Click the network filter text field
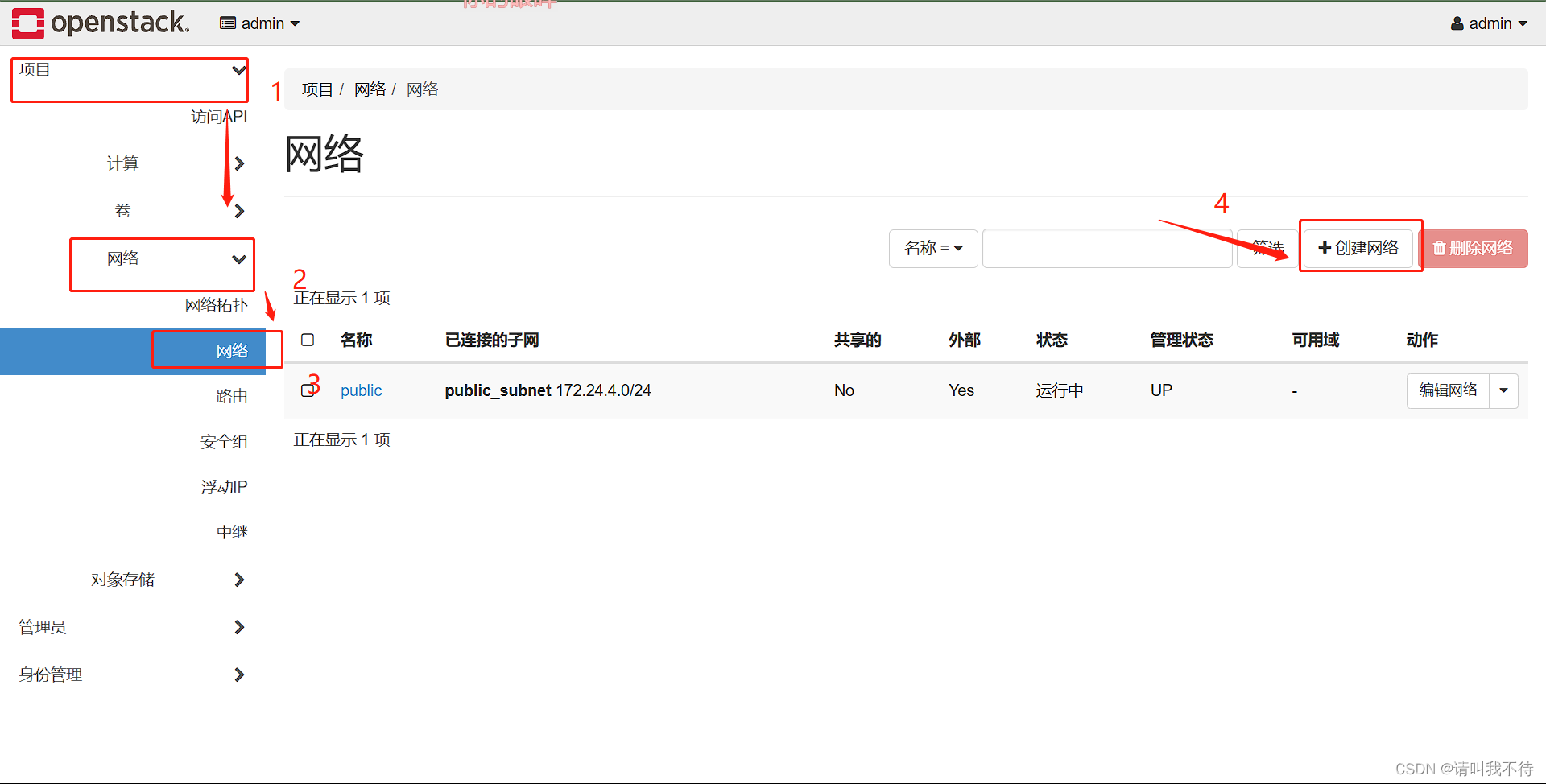This screenshot has width=1546, height=784. click(1106, 248)
